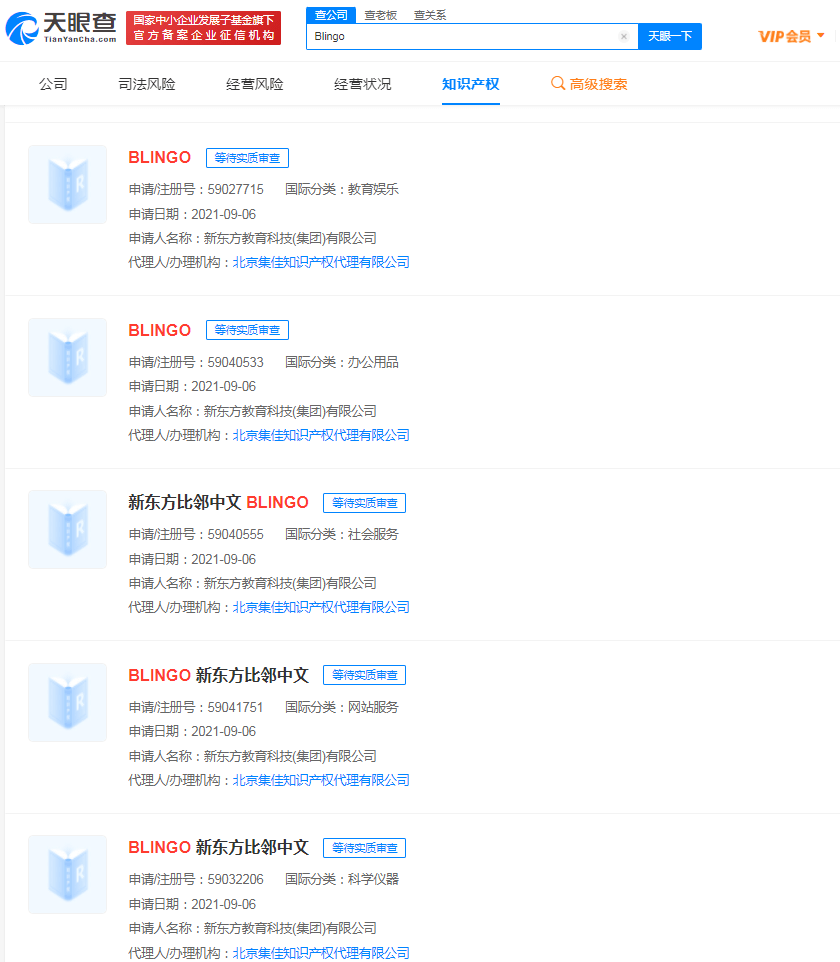
Task: Click 等待实质审查 badge of 59027715
Action: [x=247, y=158]
